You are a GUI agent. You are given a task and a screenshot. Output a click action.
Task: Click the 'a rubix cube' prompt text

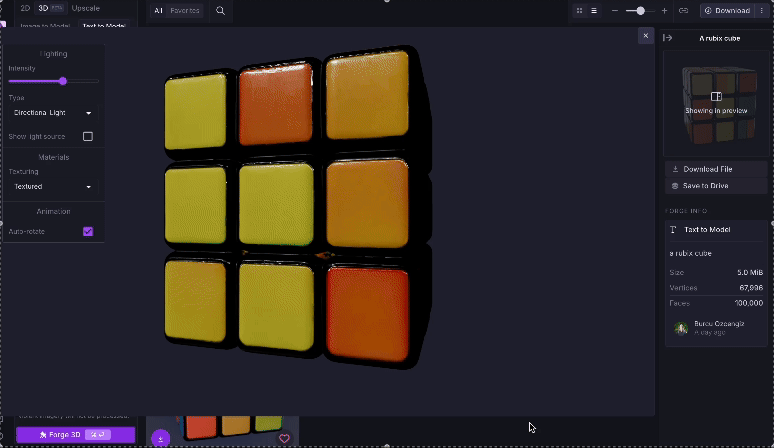tap(690, 253)
